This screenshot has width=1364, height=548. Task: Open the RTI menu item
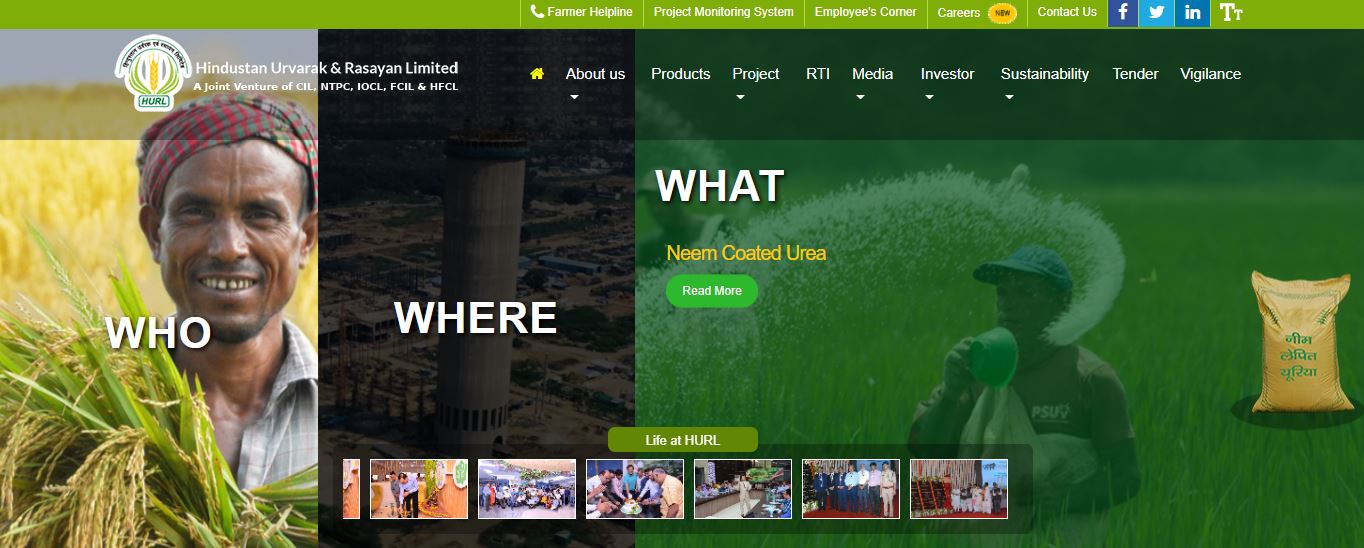pyautogui.click(x=818, y=74)
